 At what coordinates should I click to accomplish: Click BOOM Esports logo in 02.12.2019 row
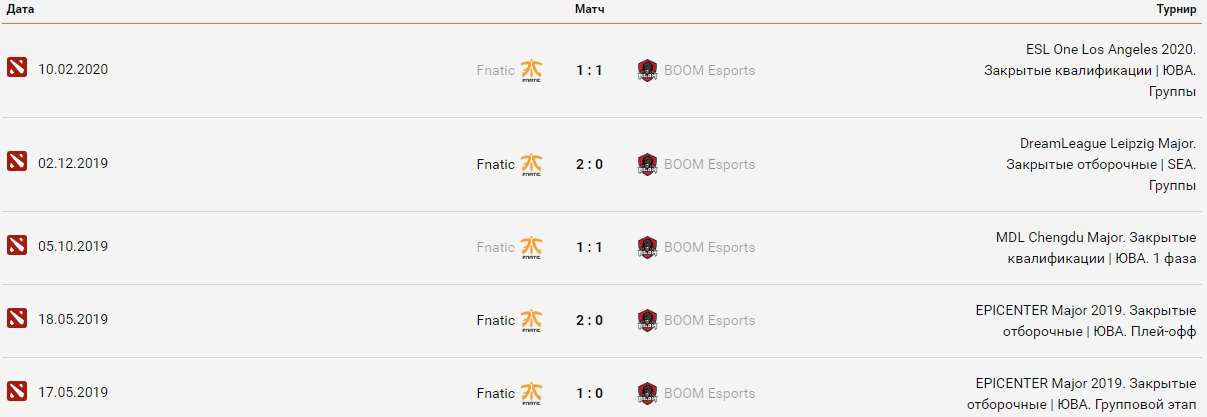pyautogui.click(x=647, y=165)
